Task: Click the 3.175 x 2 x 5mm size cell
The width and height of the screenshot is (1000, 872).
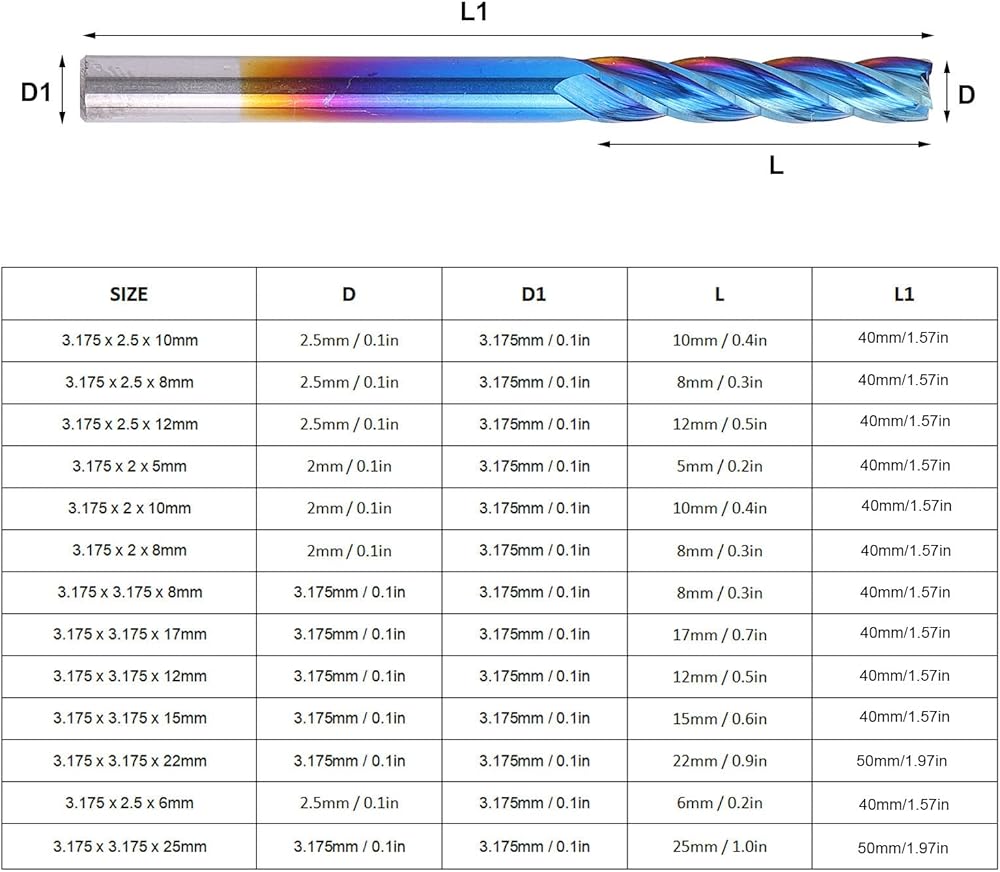Action: [129, 466]
